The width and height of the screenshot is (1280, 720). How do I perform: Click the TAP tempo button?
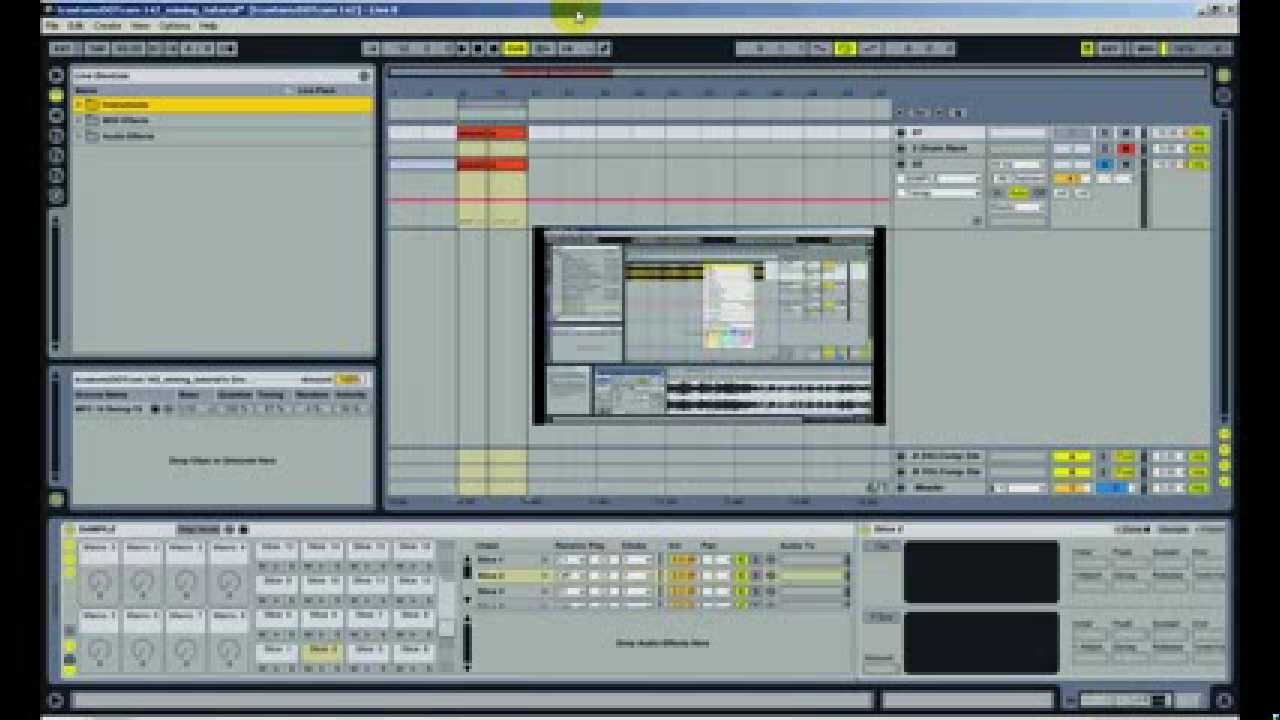click(x=97, y=48)
